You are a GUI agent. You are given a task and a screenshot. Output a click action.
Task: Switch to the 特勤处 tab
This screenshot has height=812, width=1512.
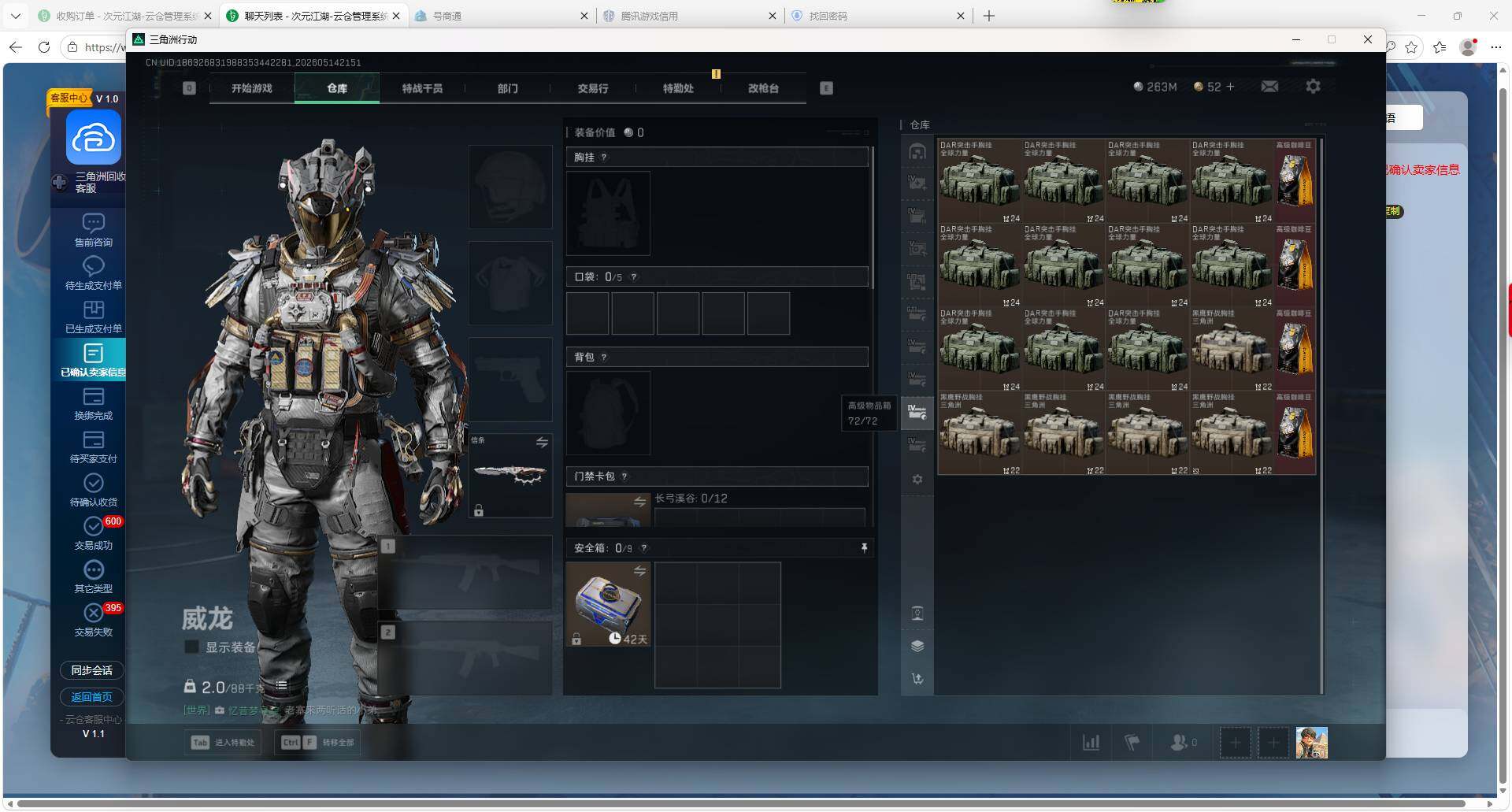(x=678, y=88)
